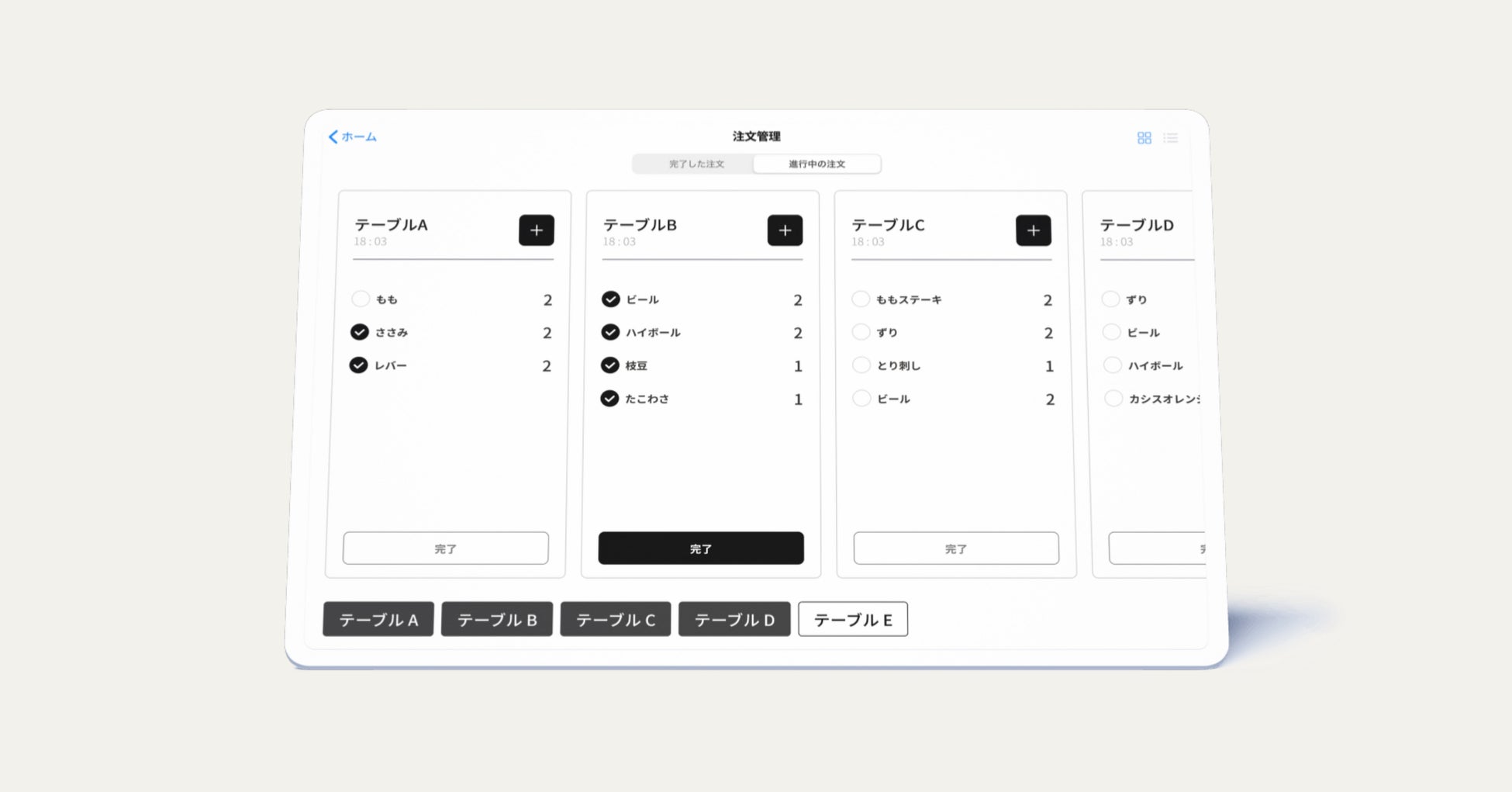This screenshot has width=1512, height=792.
Task: Click the テーブルD card title
Action: (x=1137, y=225)
